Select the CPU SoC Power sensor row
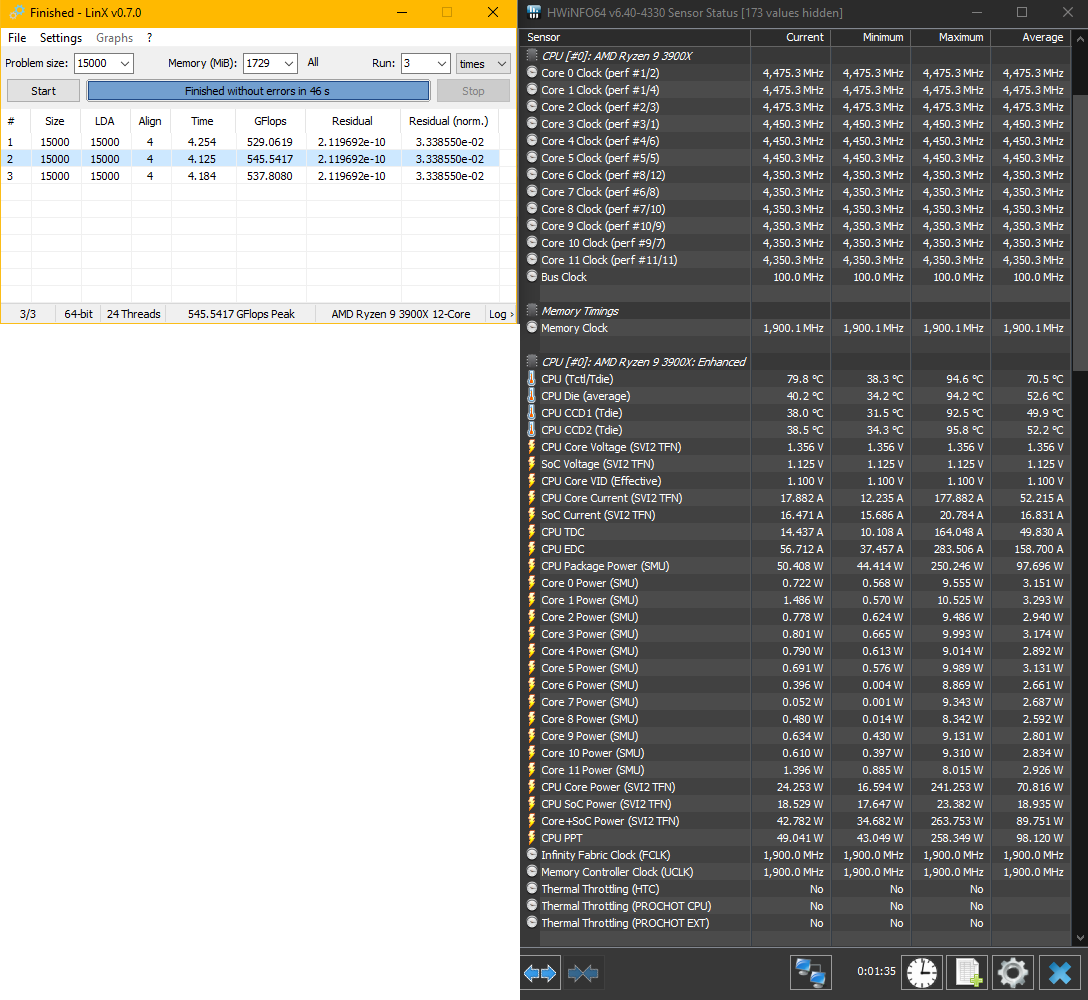Screen dimensions: 1088x1000 coord(795,804)
